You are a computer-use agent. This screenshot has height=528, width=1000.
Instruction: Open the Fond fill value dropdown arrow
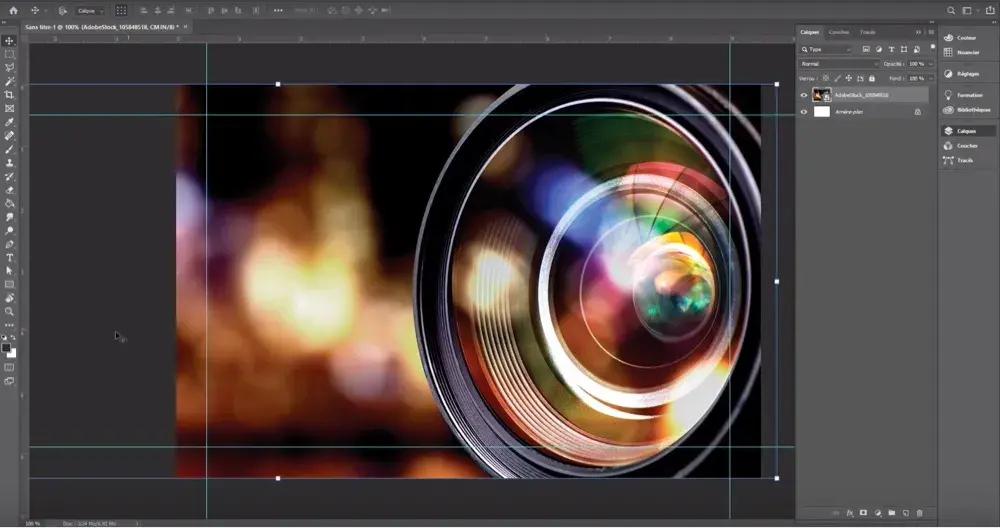click(930, 78)
